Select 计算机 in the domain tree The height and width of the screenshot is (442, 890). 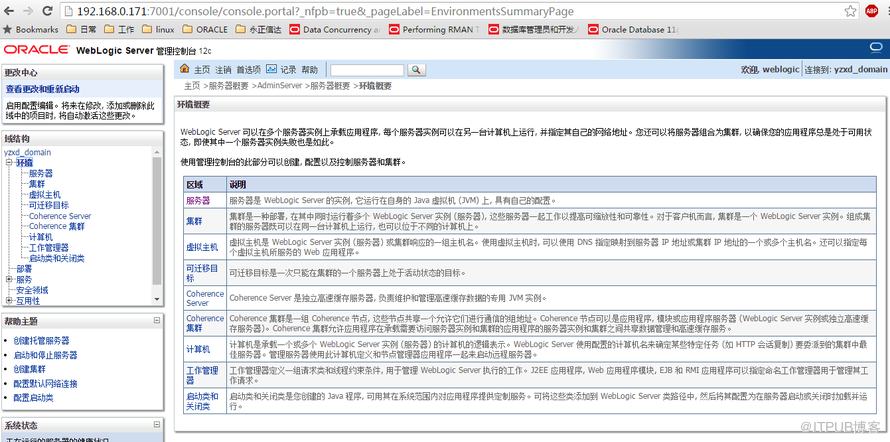(41, 237)
